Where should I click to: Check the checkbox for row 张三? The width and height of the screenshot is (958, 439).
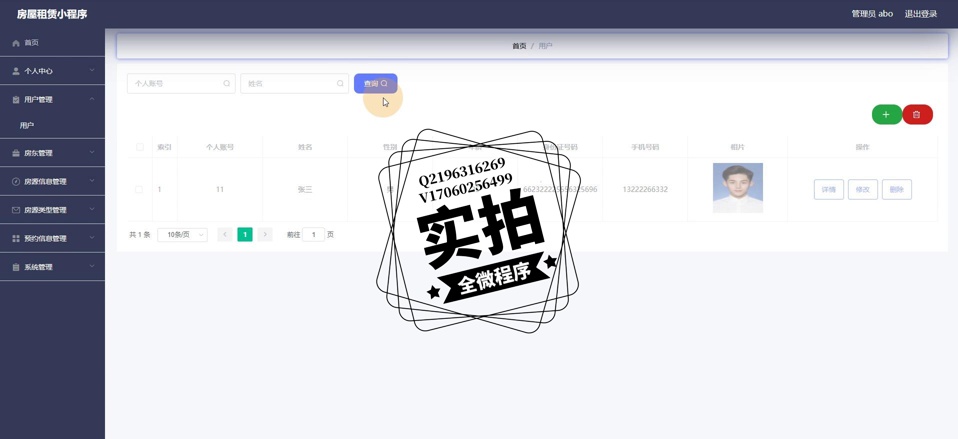pos(139,189)
